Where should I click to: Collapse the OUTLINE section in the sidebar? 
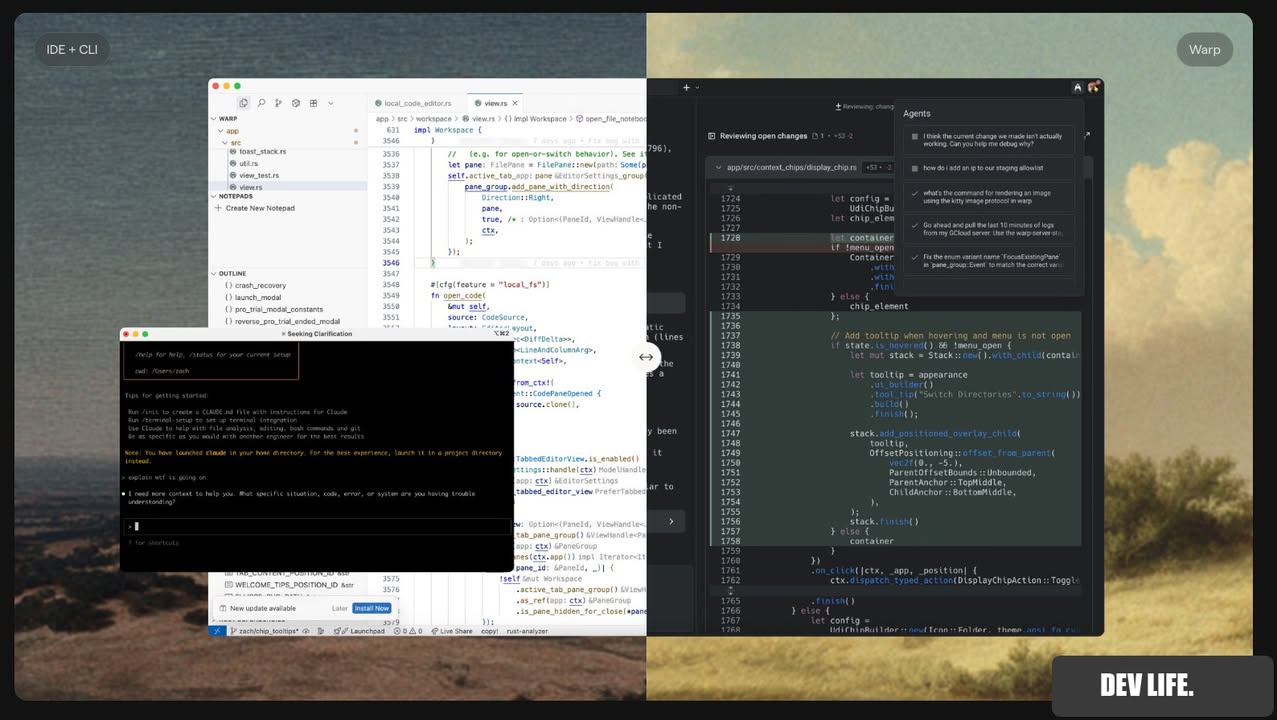click(214, 273)
